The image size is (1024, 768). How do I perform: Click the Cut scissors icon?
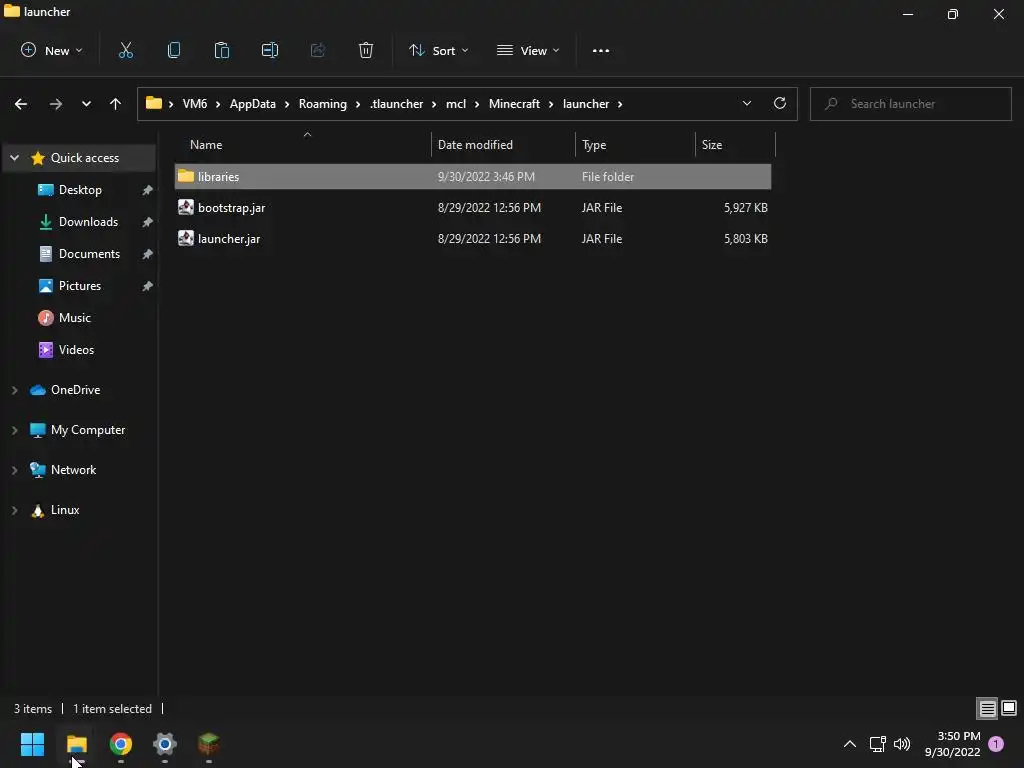click(x=125, y=50)
